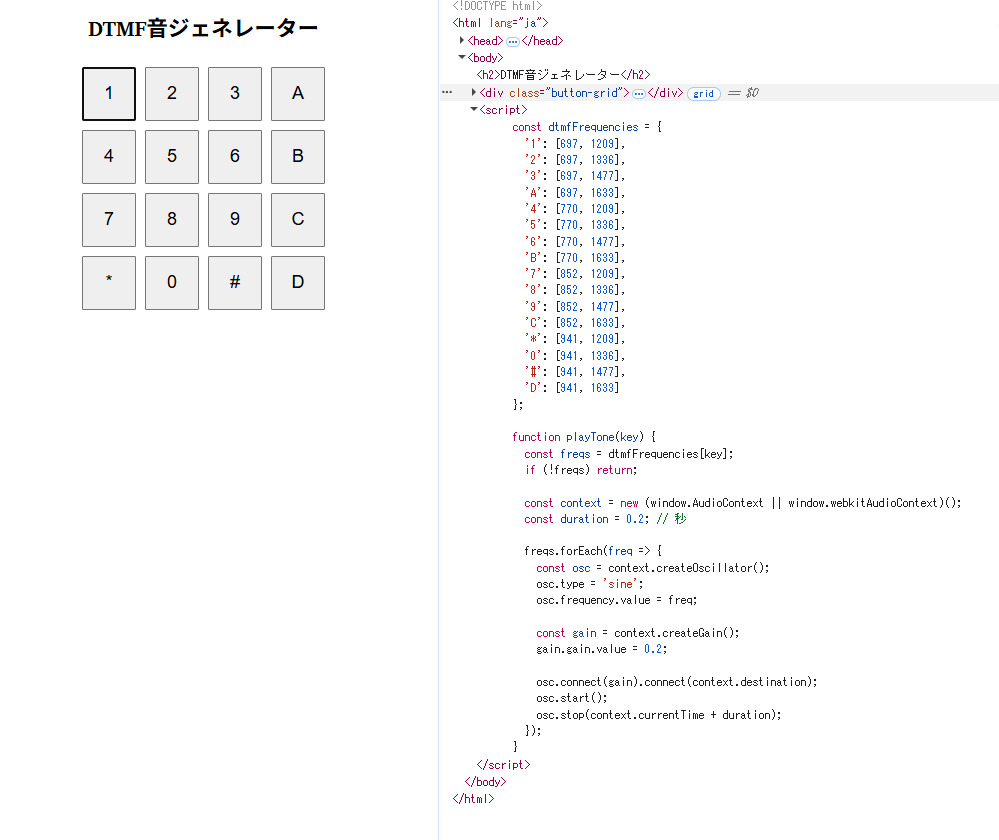Collapse the body element node

(x=462, y=58)
